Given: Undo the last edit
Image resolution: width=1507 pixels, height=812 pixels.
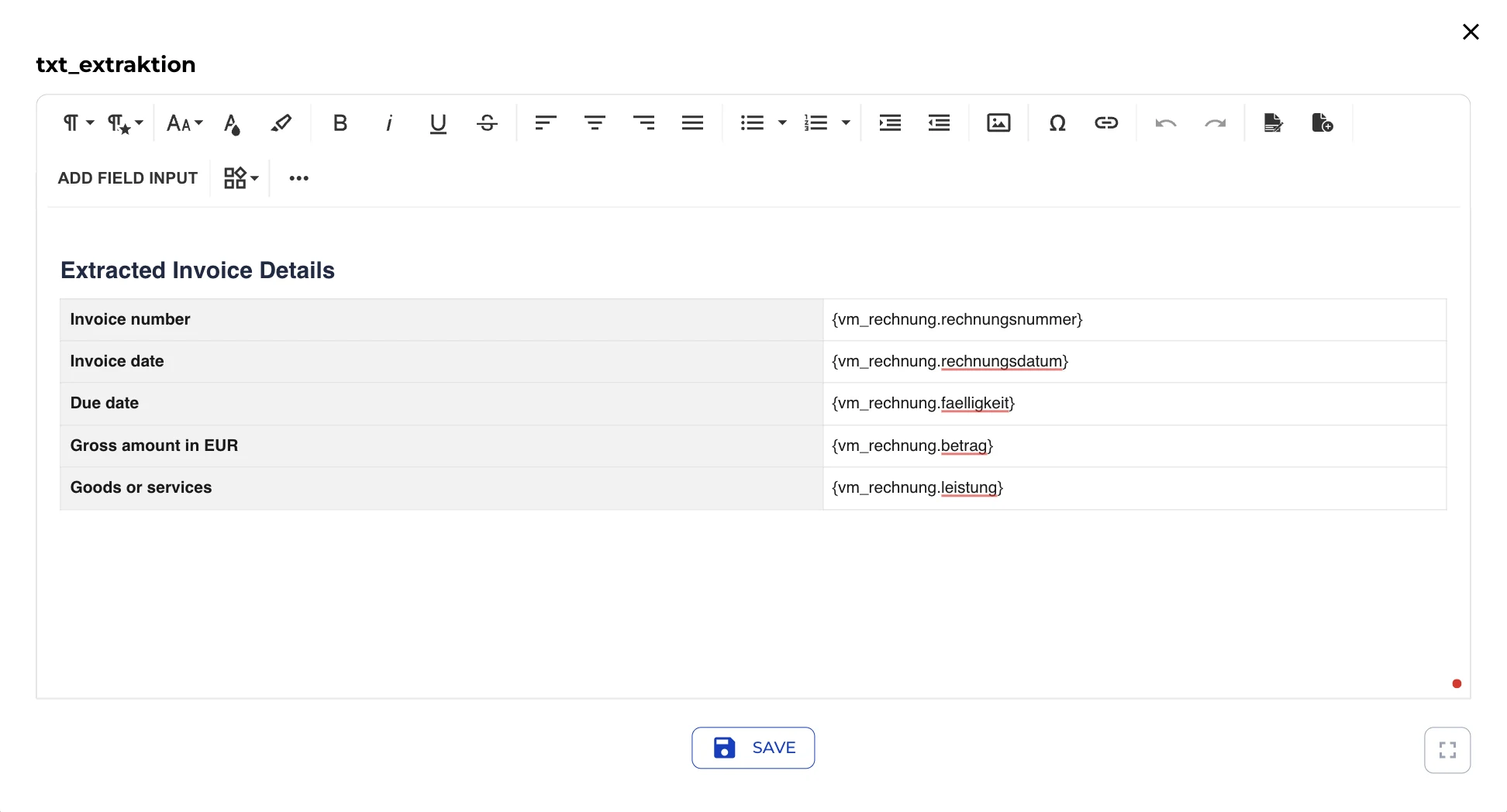Looking at the screenshot, I should click(x=1166, y=123).
